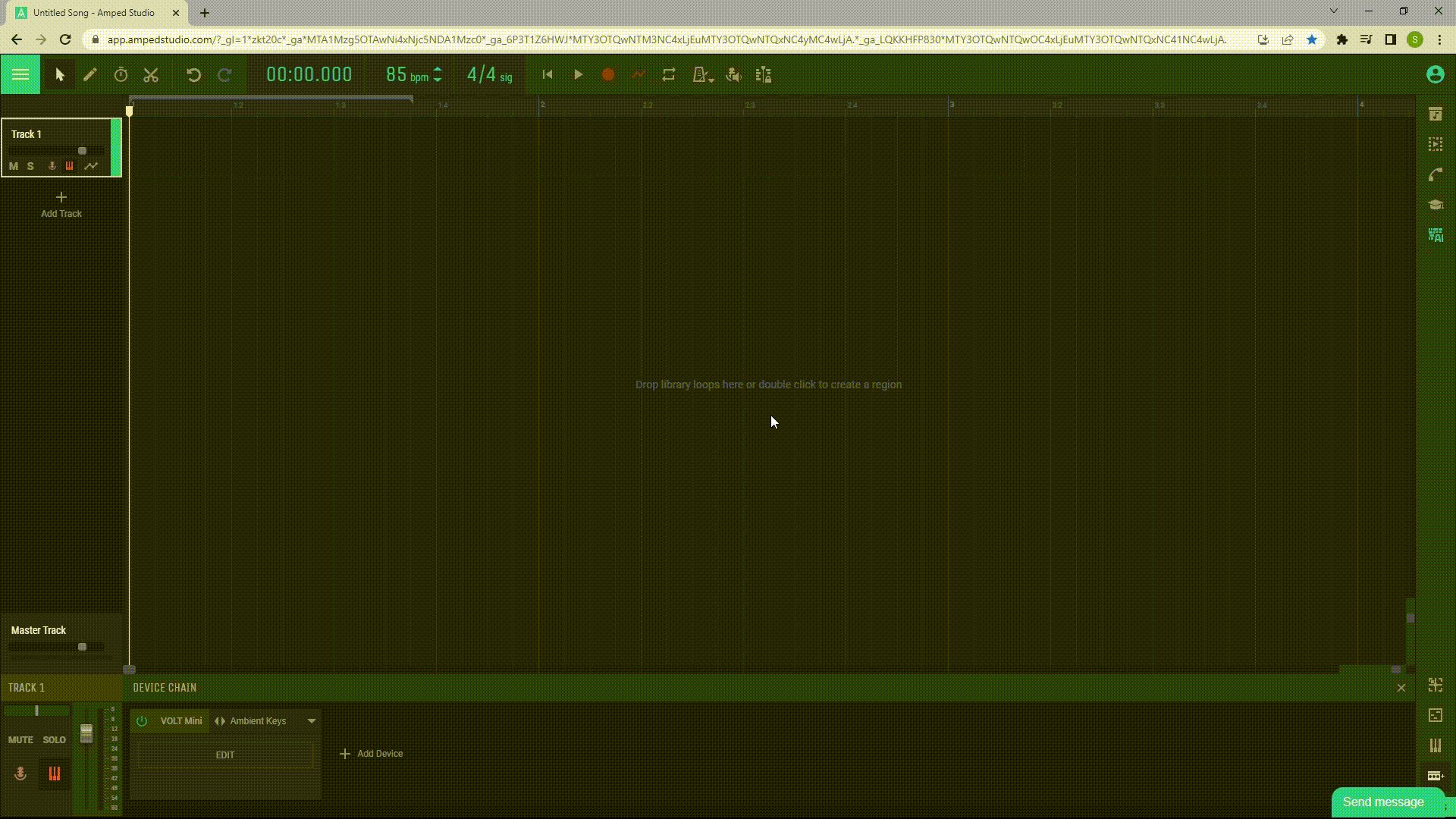Open the hamburger menu top-left
The image size is (1456, 819).
[x=20, y=74]
